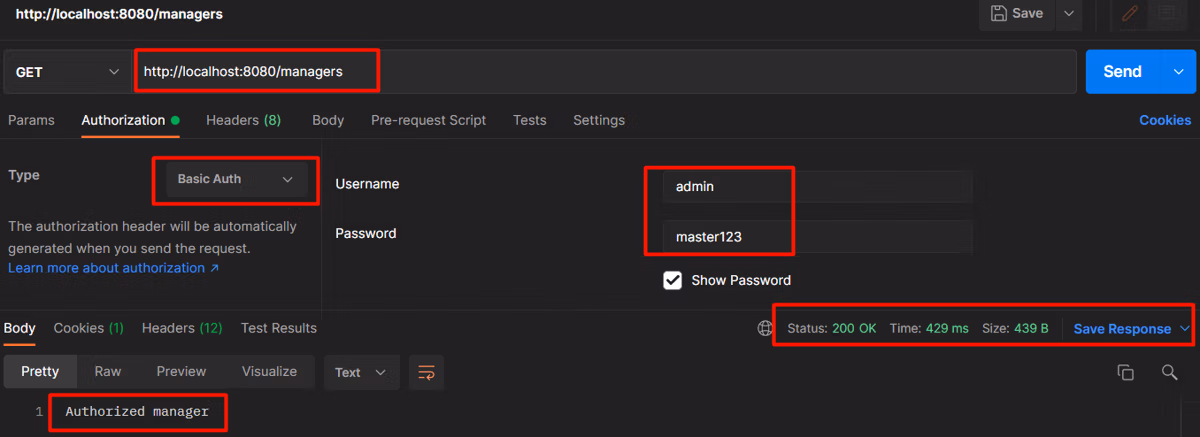This screenshot has width=1200, height=437.
Task: Open the Pre-request Script tab
Action: pyautogui.click(x=428, y=120)
